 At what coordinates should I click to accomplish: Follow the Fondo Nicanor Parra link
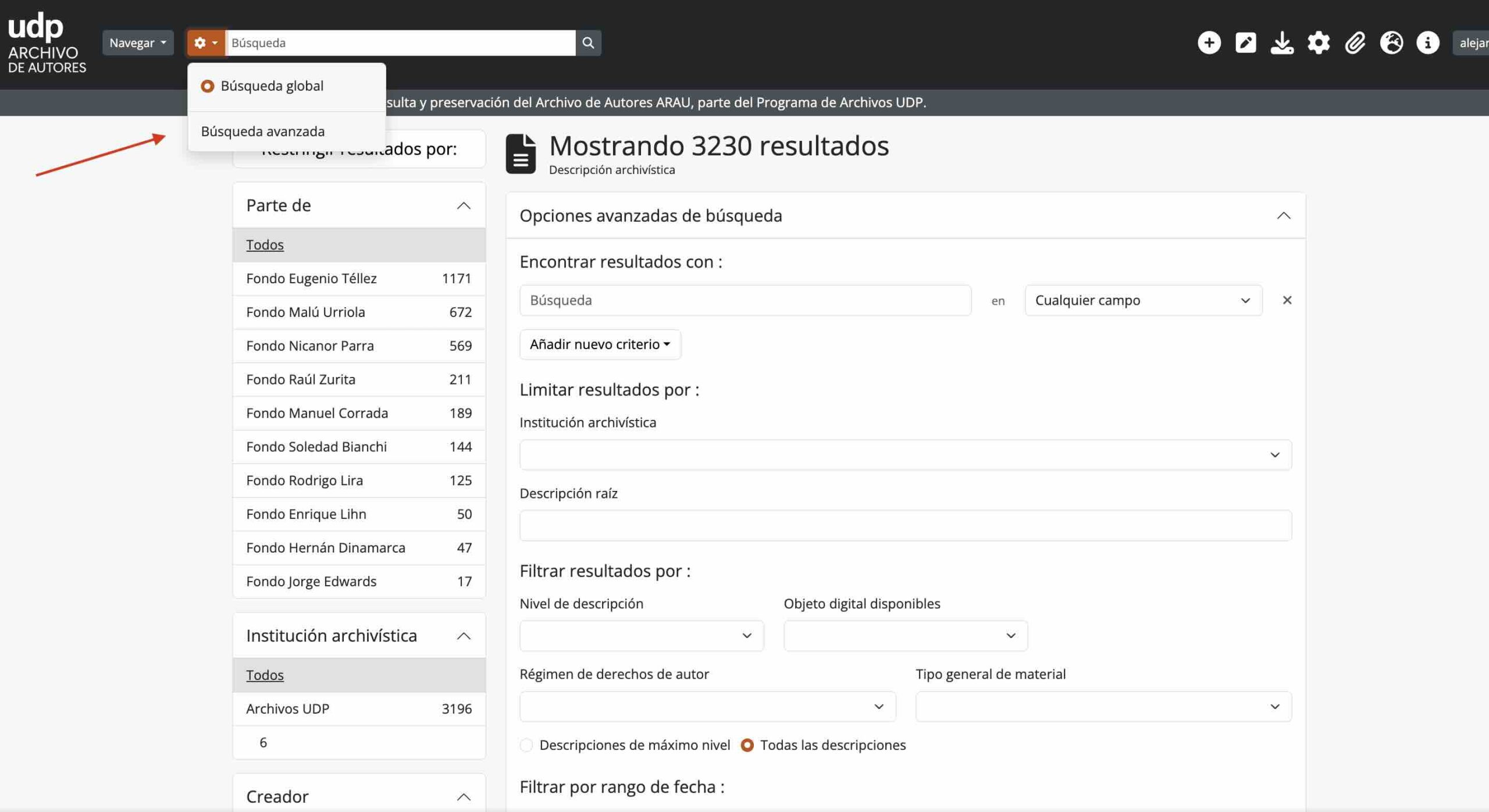click(x=311, y=345)
